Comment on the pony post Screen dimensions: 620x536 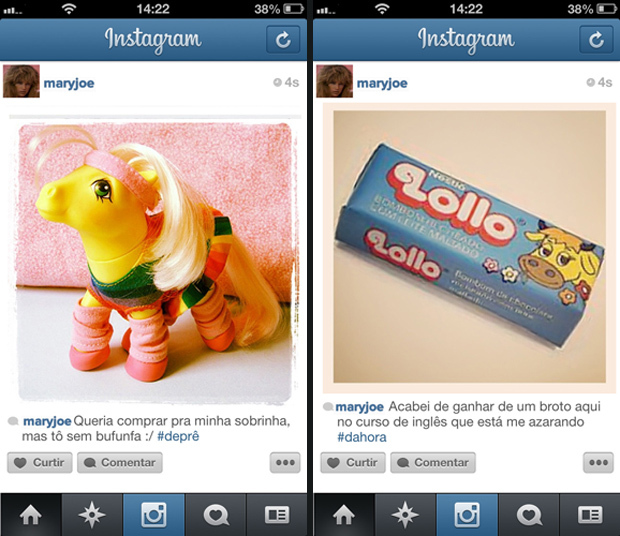pos(120,462)
